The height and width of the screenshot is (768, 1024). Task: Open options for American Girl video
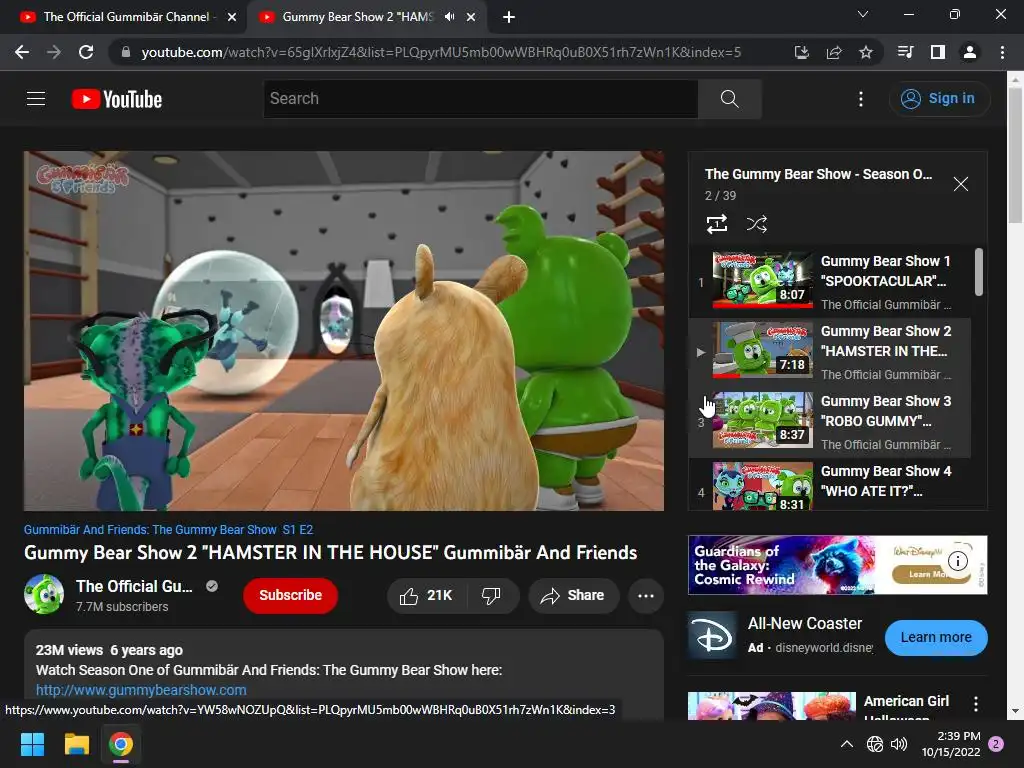click(976, 703)
